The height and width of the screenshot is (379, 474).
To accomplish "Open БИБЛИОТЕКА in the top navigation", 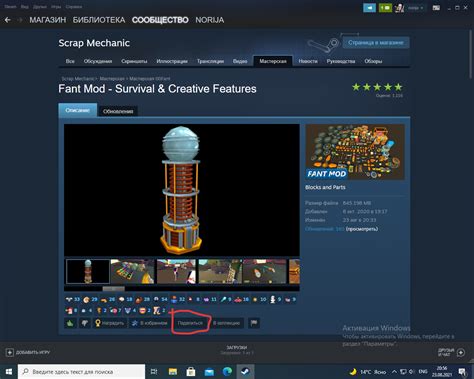I will point(99,20).
